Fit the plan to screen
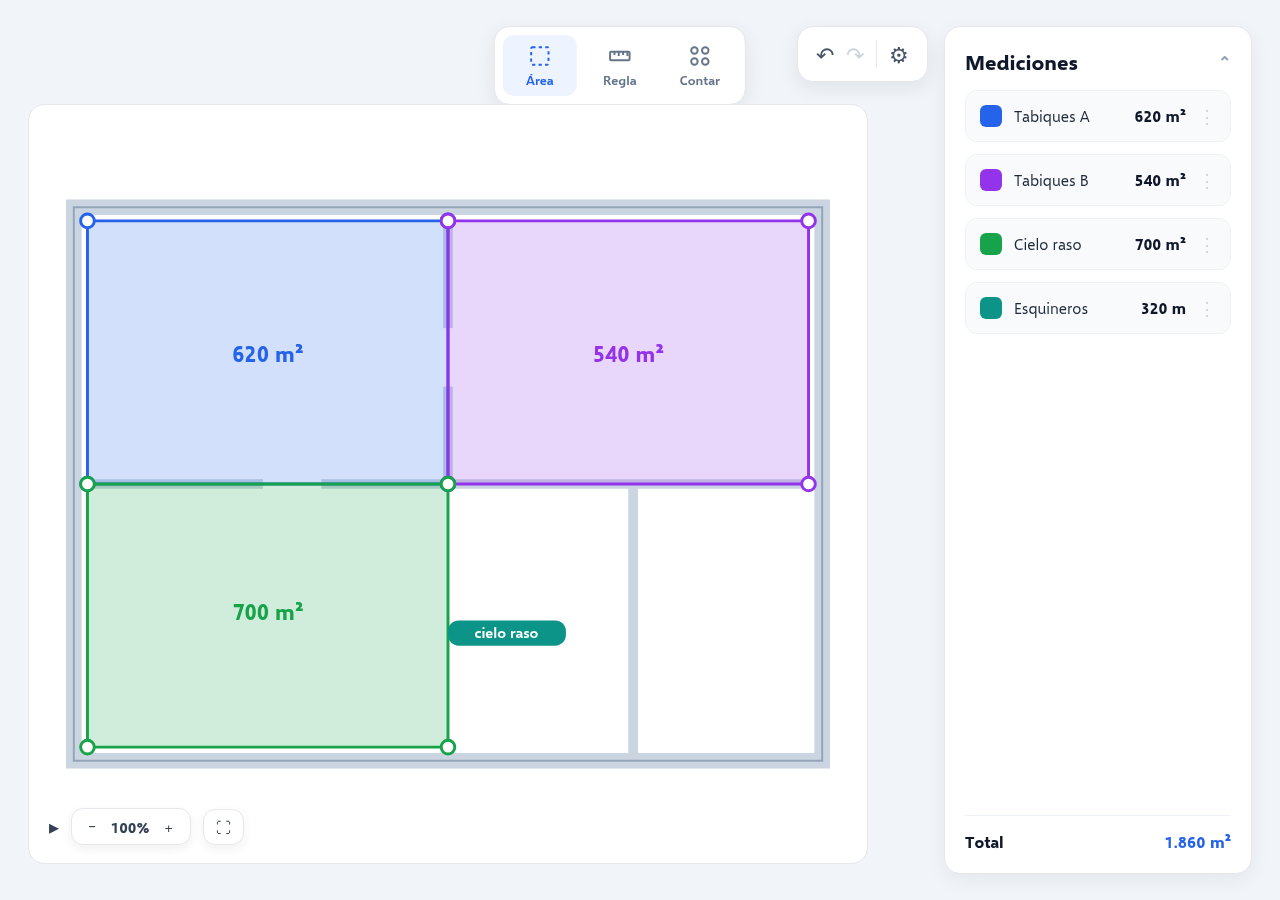Image resolution: width=1280 pixels, height=900 pixels. 223,827
